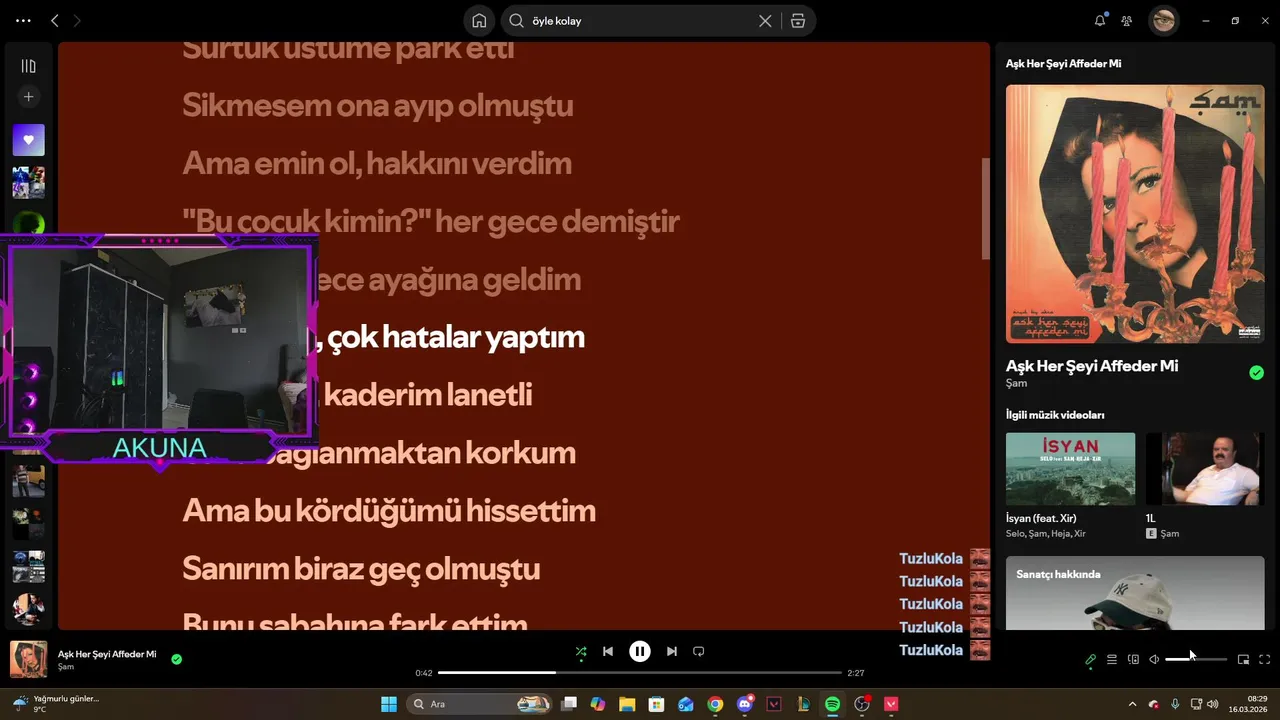
Task: Open OBS Studio from taskbar
Action: 862,704
